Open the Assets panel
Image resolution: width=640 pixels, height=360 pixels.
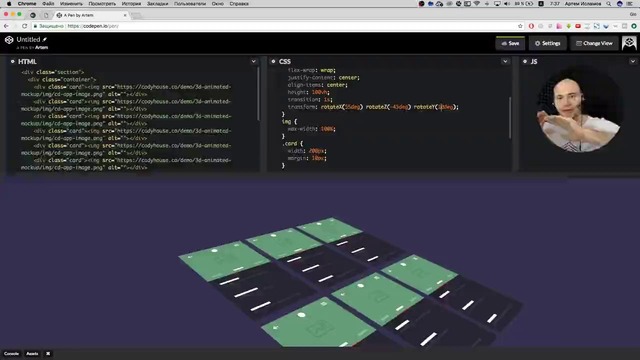(32, 353)
